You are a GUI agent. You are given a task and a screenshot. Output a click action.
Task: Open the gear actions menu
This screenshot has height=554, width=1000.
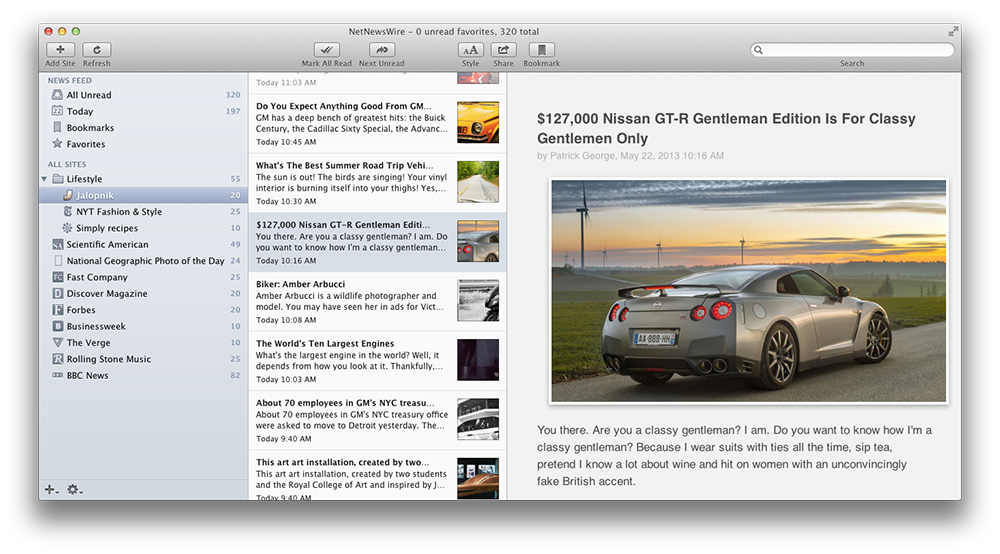point(74,489)
